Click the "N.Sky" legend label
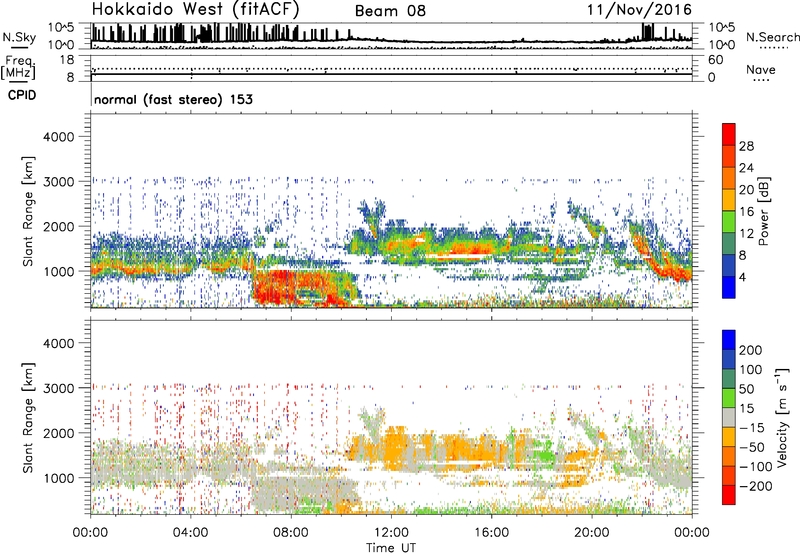 19,37
